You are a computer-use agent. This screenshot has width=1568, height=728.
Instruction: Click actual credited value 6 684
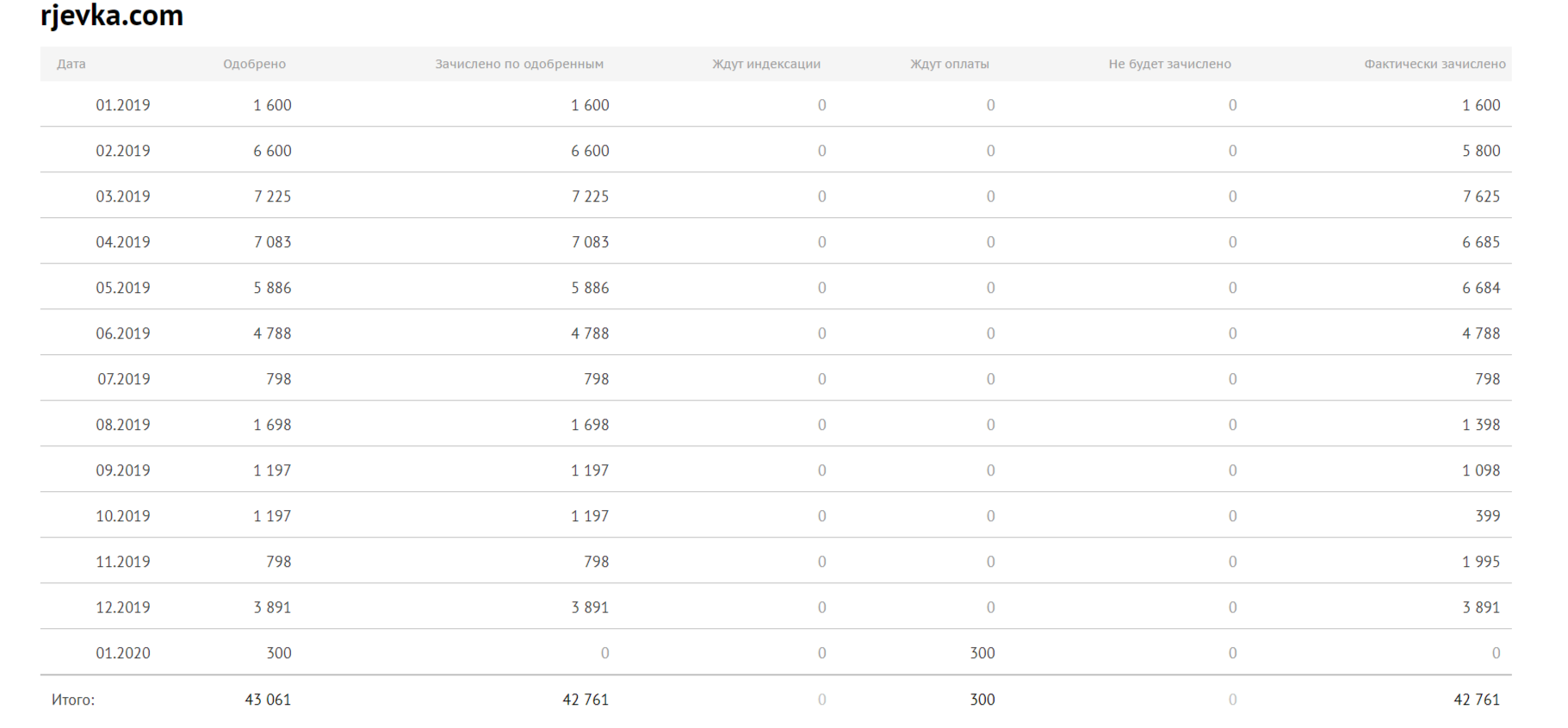[1480, 288]
